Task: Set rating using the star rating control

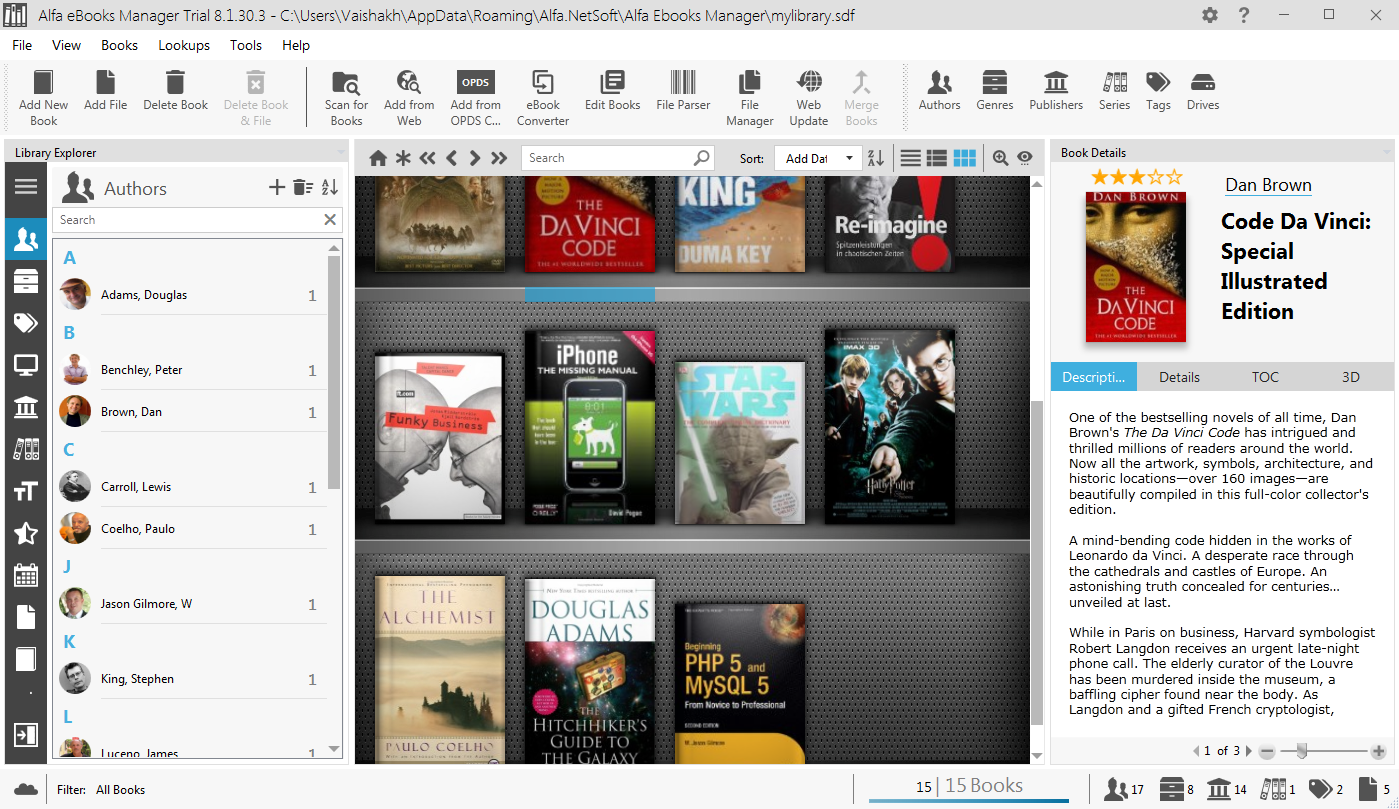Action: click(x=1137, y=177)
